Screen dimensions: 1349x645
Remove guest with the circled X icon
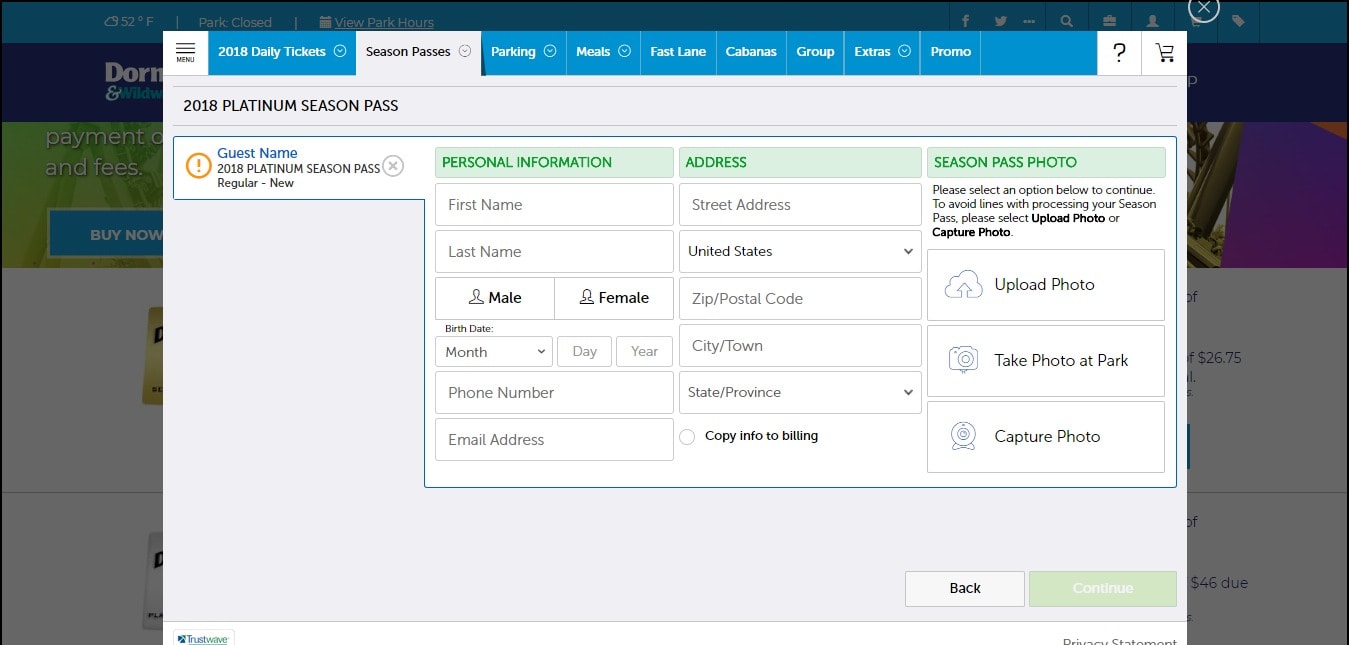(393, 166)
